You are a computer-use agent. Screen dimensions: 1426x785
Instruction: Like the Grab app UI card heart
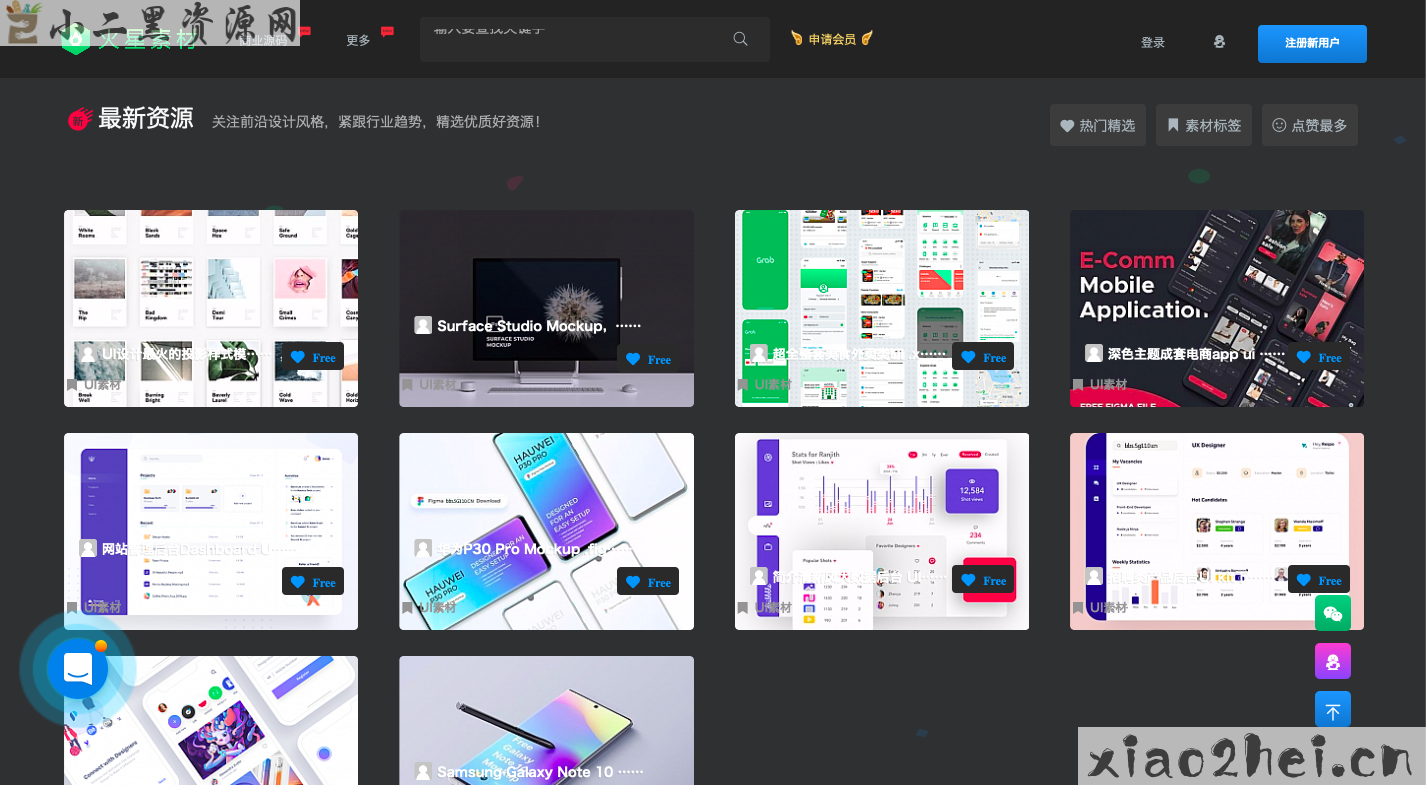tap(968, 357)
